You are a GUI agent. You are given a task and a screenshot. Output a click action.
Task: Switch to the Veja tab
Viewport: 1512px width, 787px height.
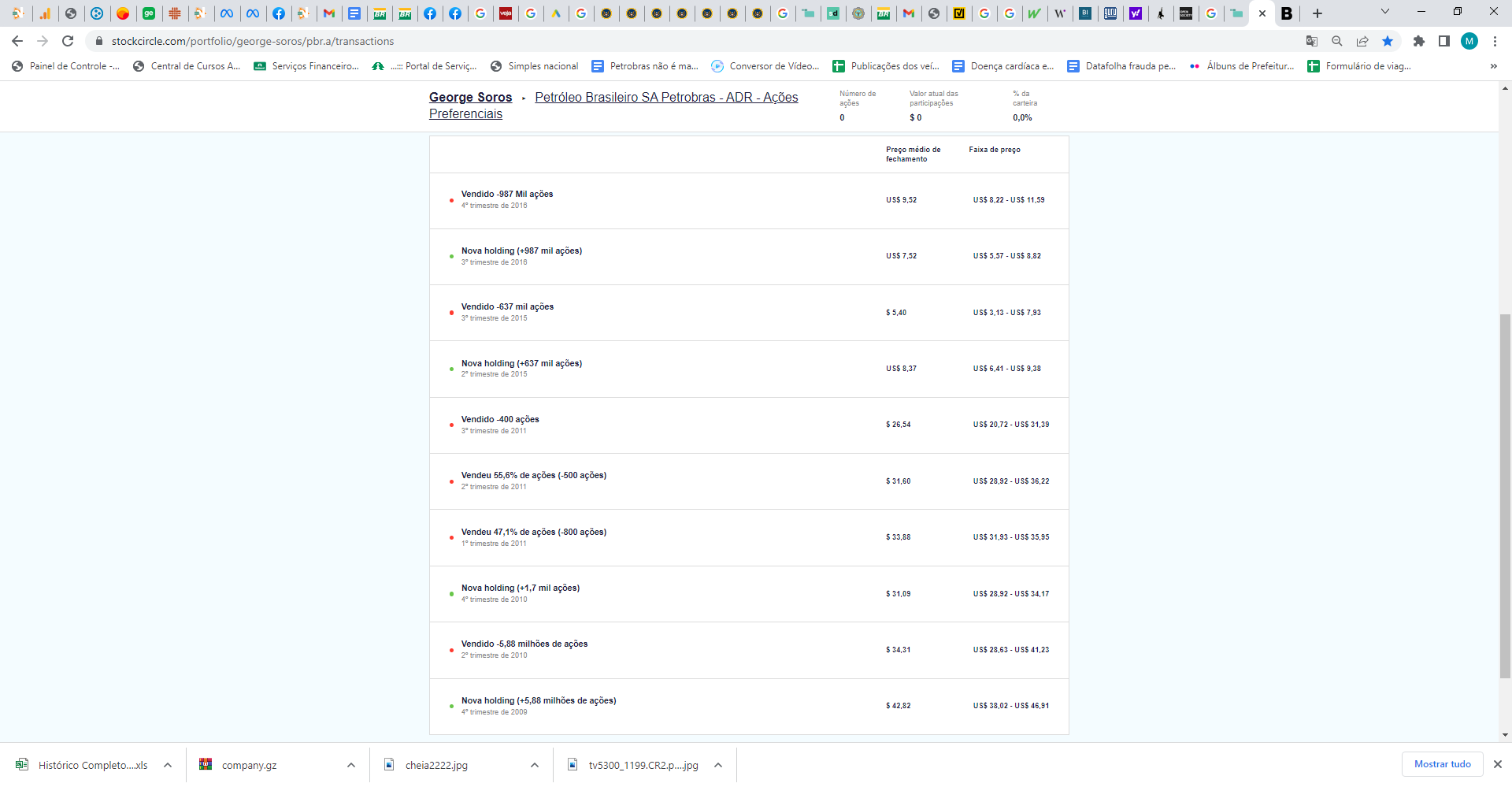506,13
